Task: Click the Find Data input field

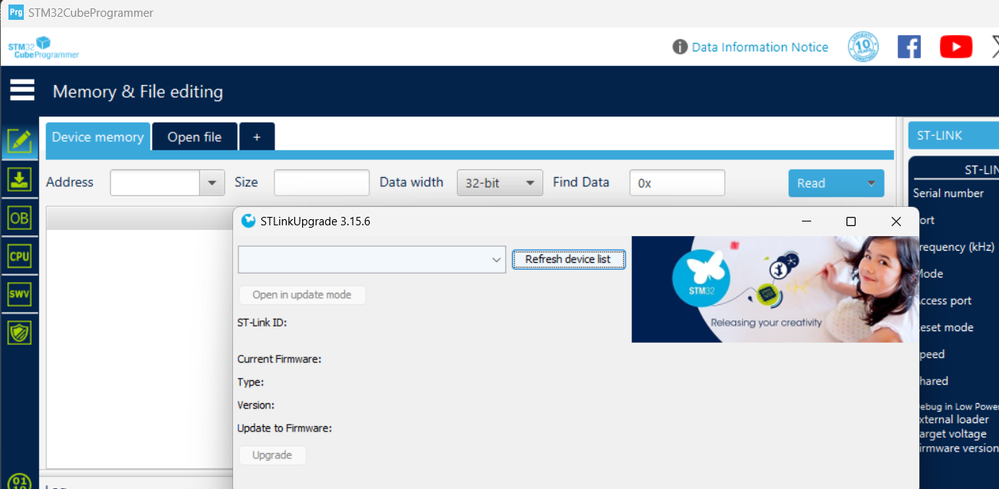Action: tap(677, 183)
